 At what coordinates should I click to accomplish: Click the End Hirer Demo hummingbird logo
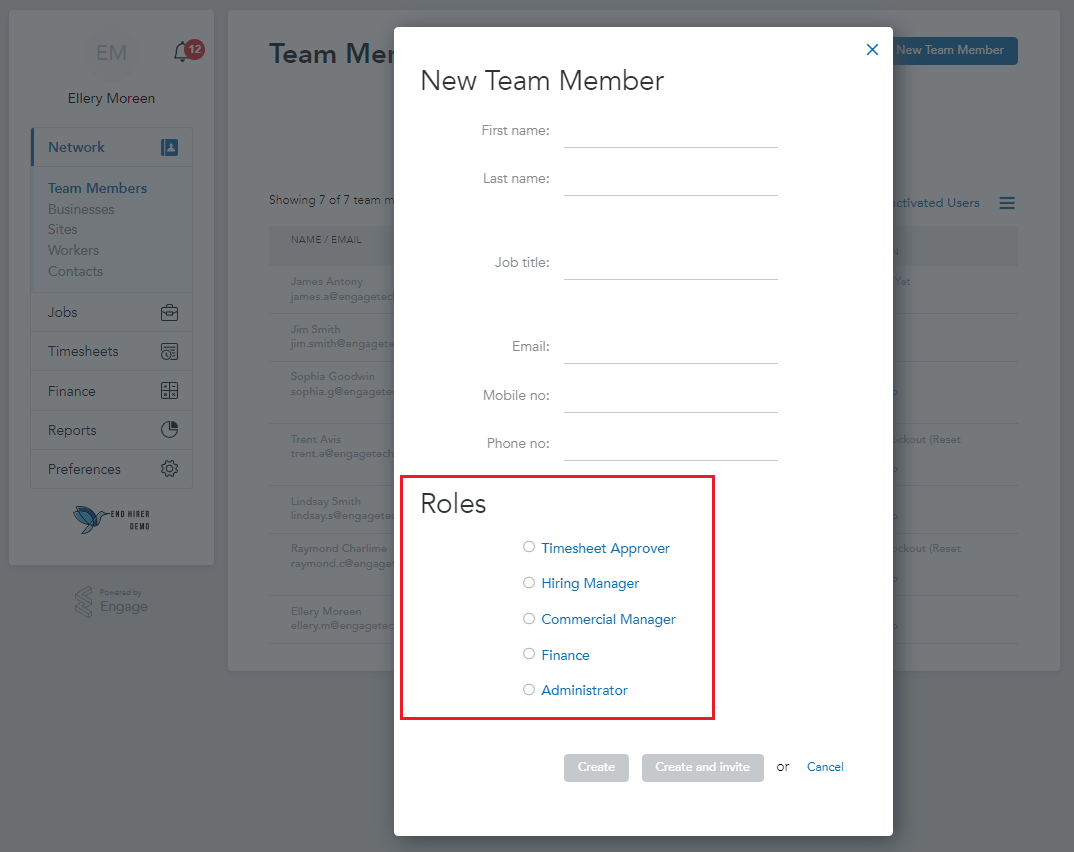click(x=111, y=519)
